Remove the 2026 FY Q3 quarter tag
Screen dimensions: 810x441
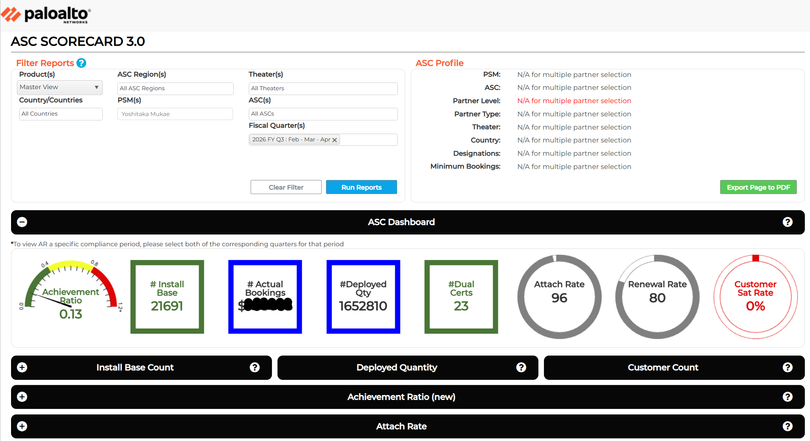pos(335,140)
